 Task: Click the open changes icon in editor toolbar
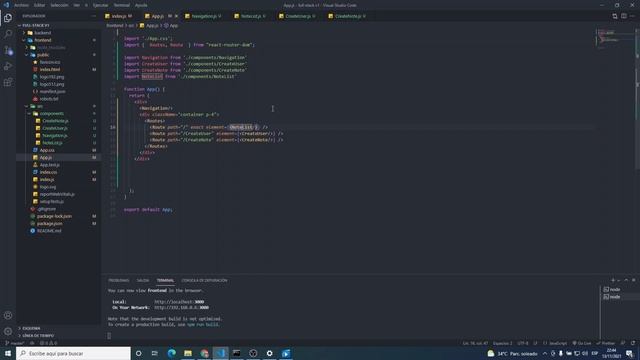tap(615, 16)
